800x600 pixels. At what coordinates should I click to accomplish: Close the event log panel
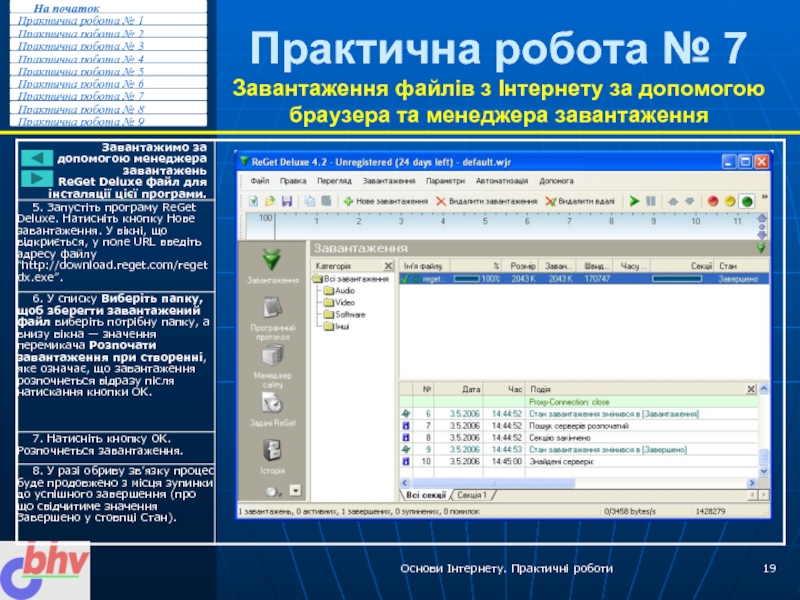751,389
